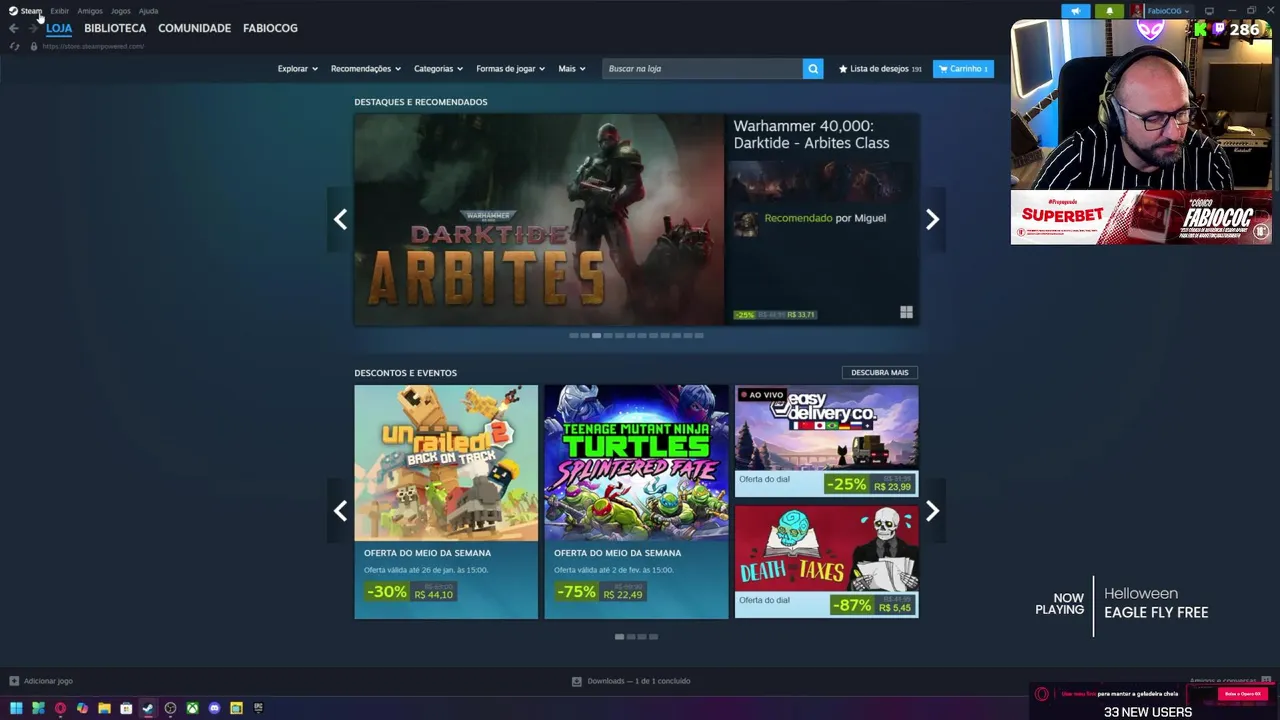
Task: Open the TMNT Splintered Fate offer
Action: coord(636,502)
